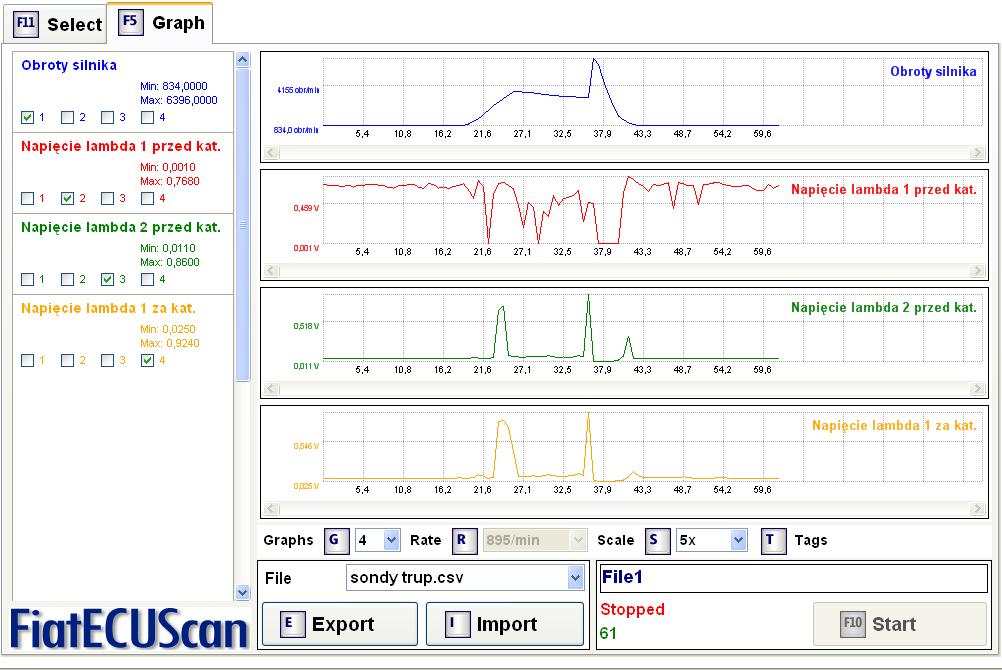Enable graph 3 checkbox for Napięcie lambda 1 przed kat.
1002x670 pixels.
(x=108, y=198)
